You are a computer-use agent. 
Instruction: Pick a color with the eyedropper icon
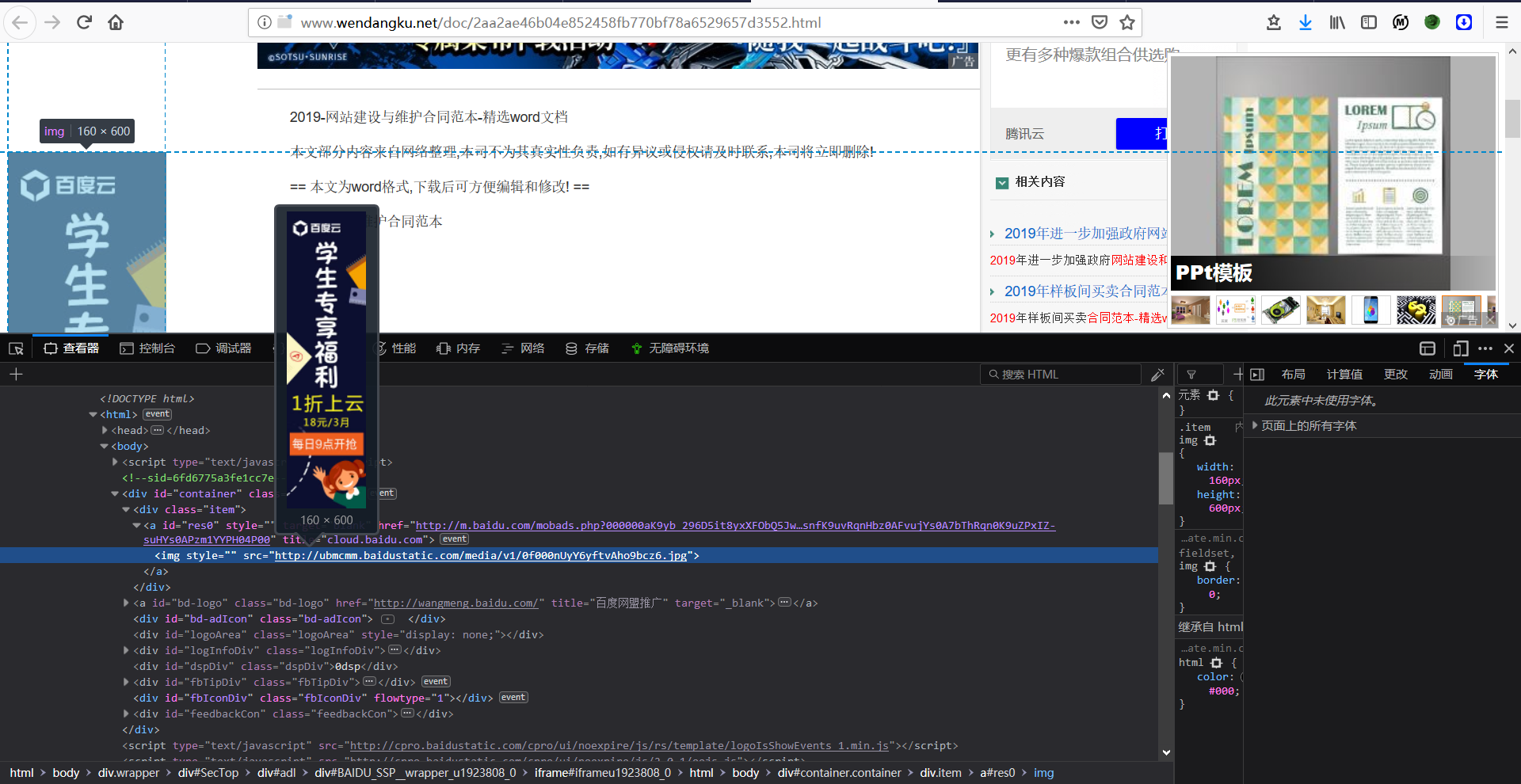(1157, 374)
